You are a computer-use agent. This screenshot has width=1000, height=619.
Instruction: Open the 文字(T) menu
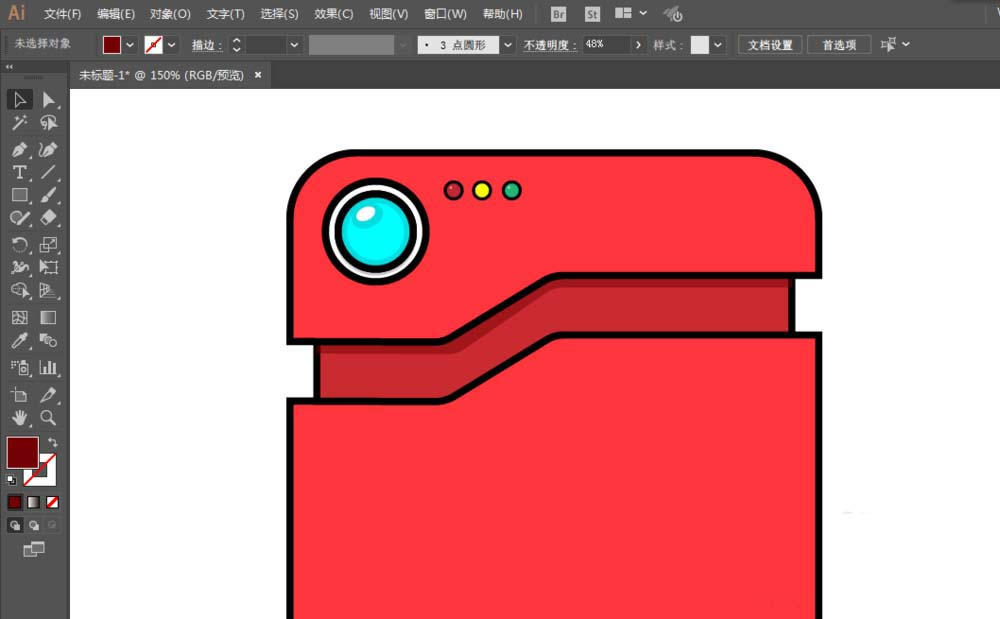click(x=225, y=14)
